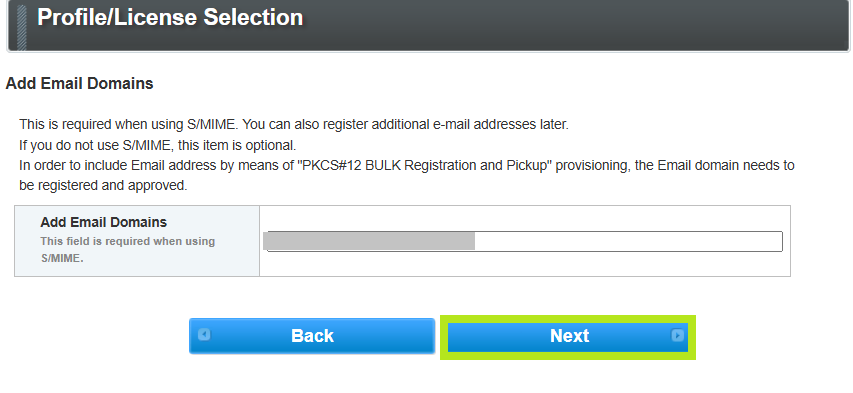Click the 'this item is optional' sentence
This screenshot has height=393, width=853.
click(x=158, y=145)
